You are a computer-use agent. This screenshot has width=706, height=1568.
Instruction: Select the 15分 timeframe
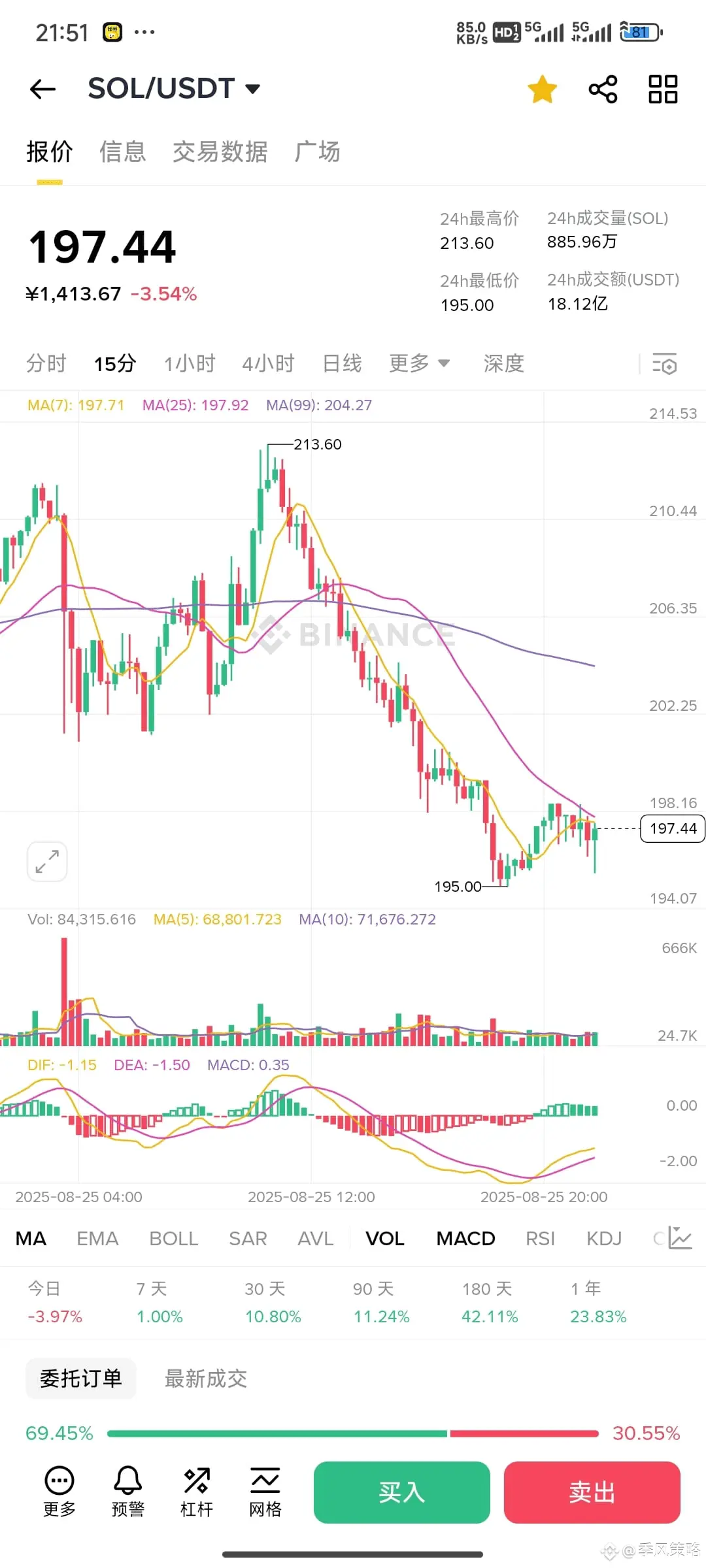tap(115, 363)
